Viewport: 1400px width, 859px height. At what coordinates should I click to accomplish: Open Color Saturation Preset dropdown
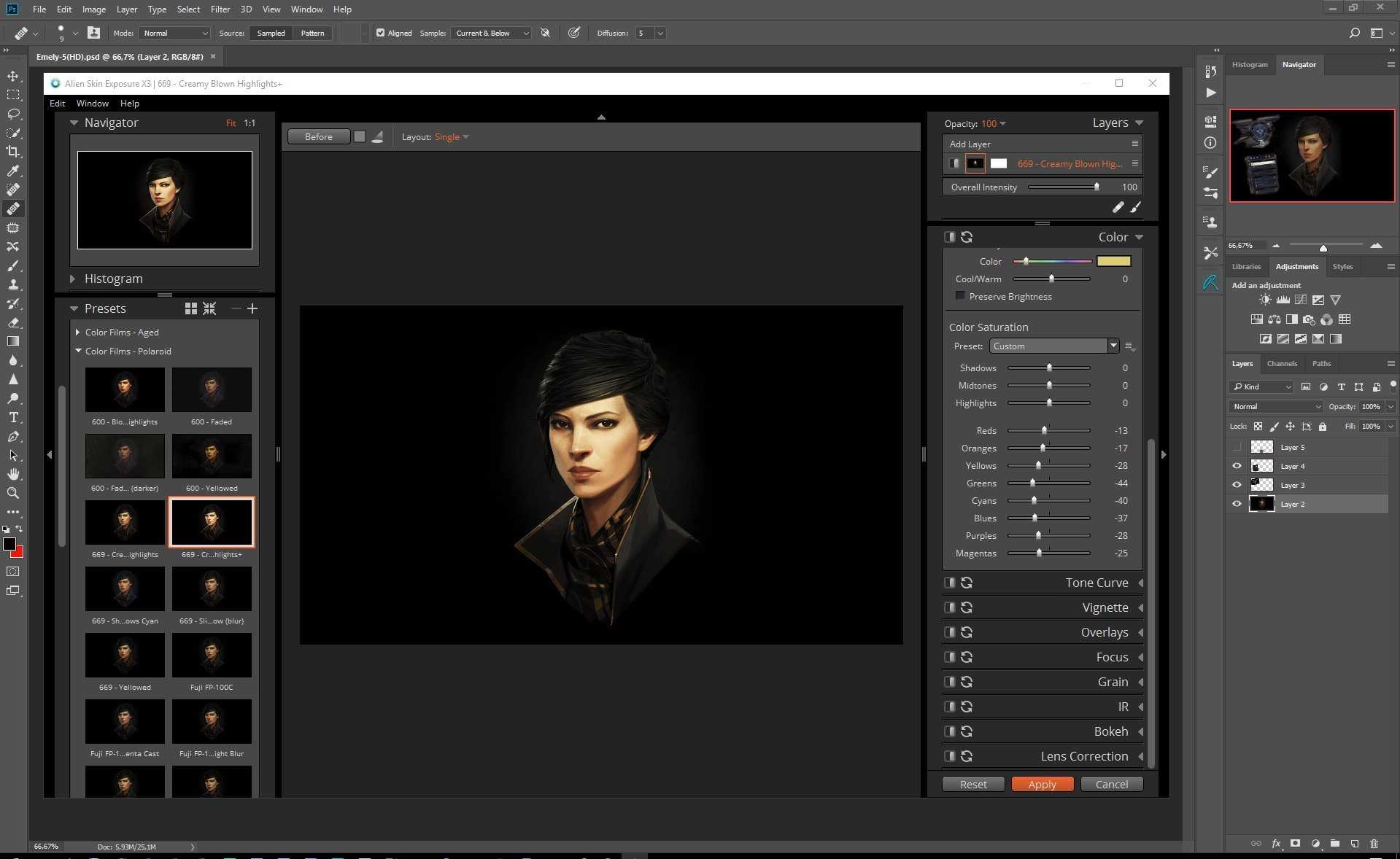(1053, 346)
